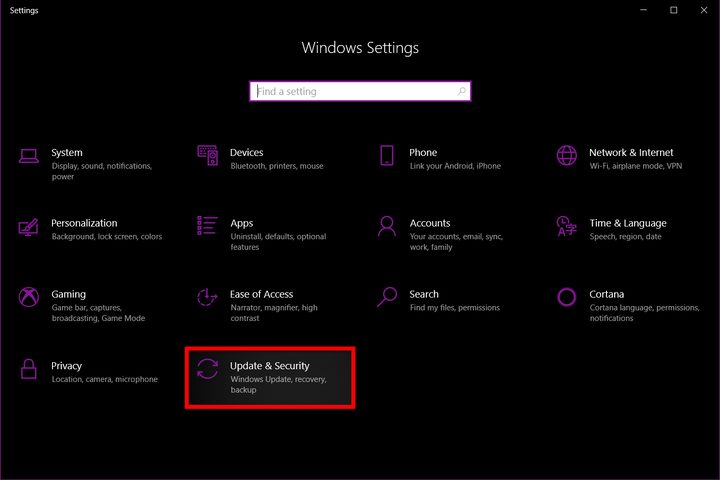Open Ease of Access title

[x=261, y=294]
